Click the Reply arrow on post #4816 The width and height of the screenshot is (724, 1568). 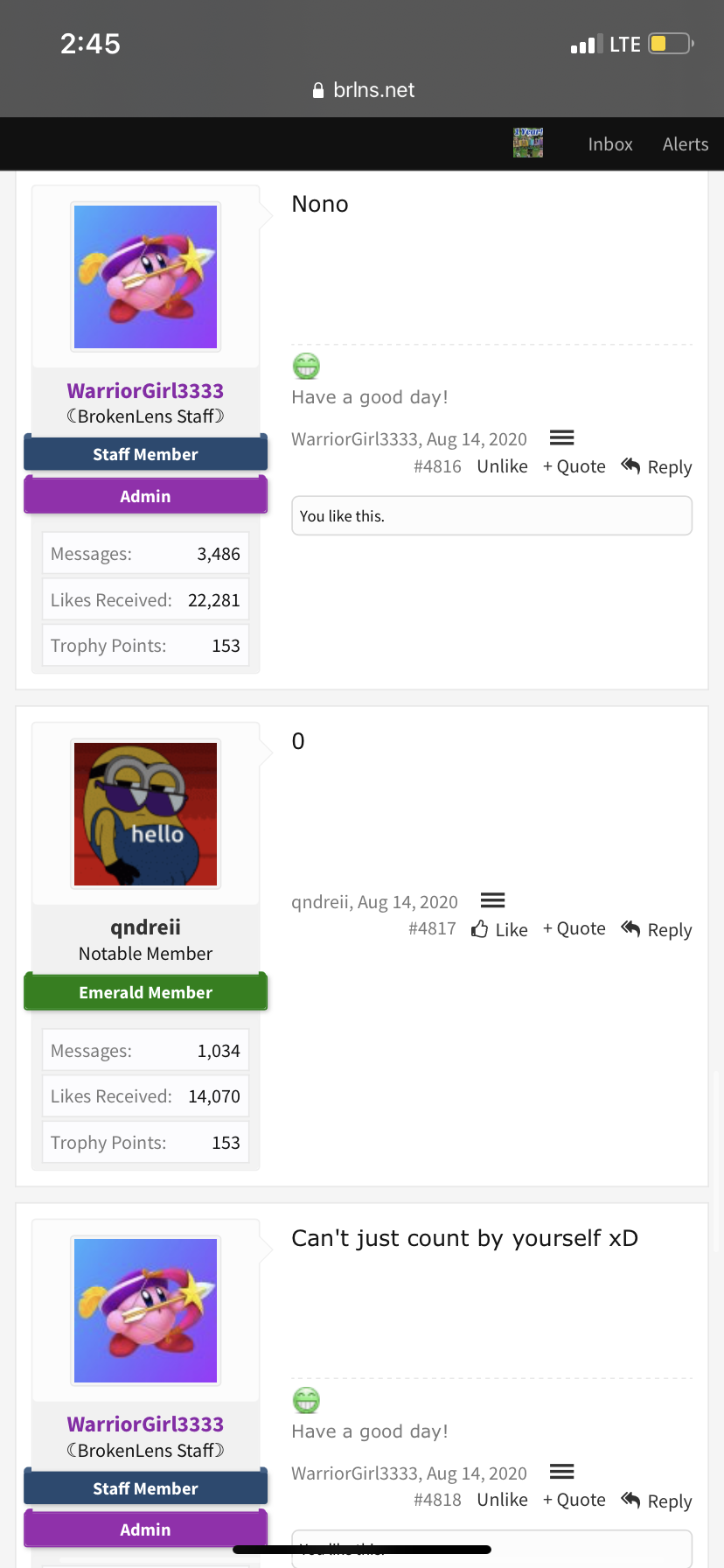click(x=657, y=466)
